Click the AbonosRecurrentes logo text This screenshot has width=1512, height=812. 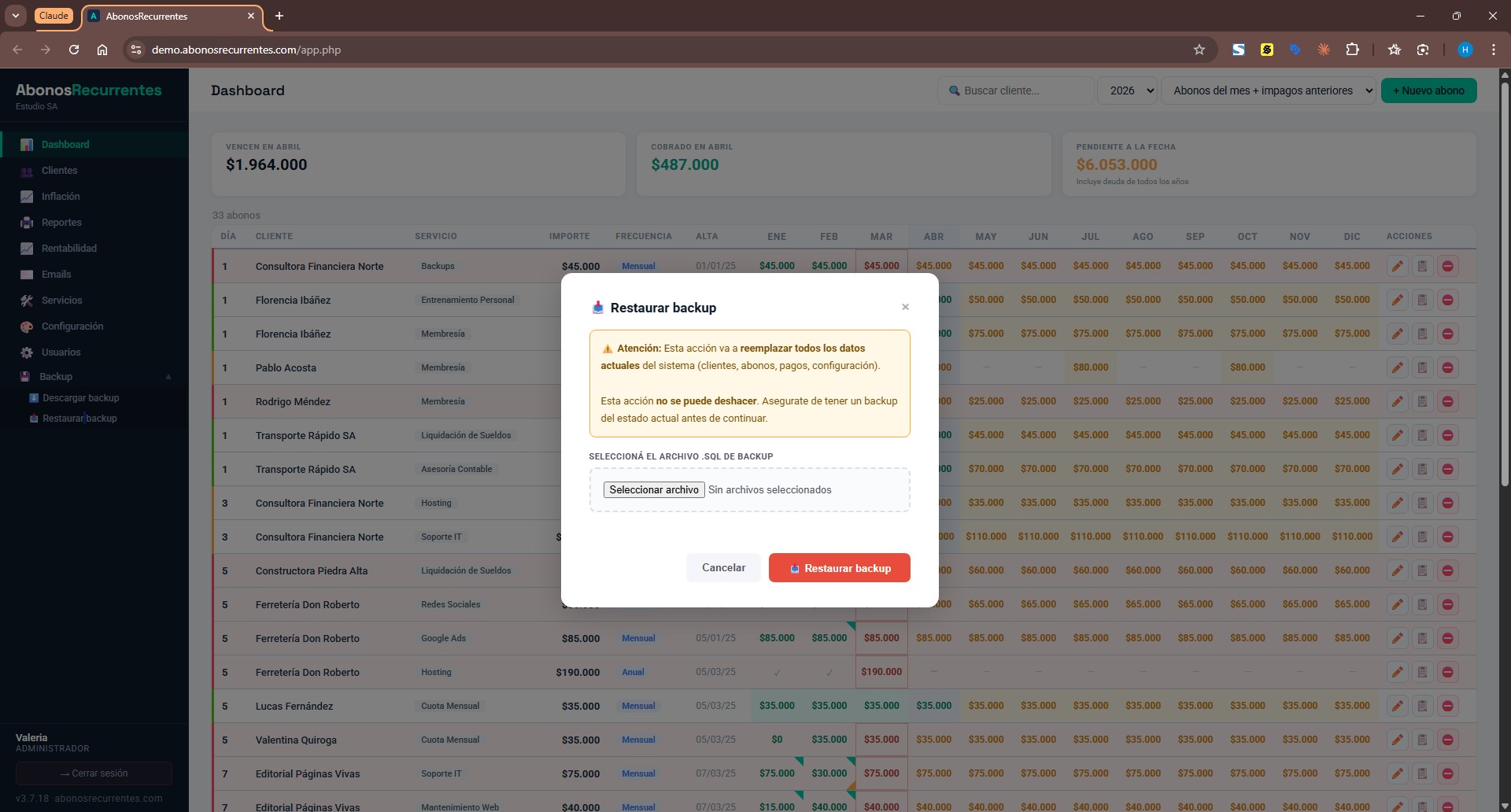[x=88, y=90]
